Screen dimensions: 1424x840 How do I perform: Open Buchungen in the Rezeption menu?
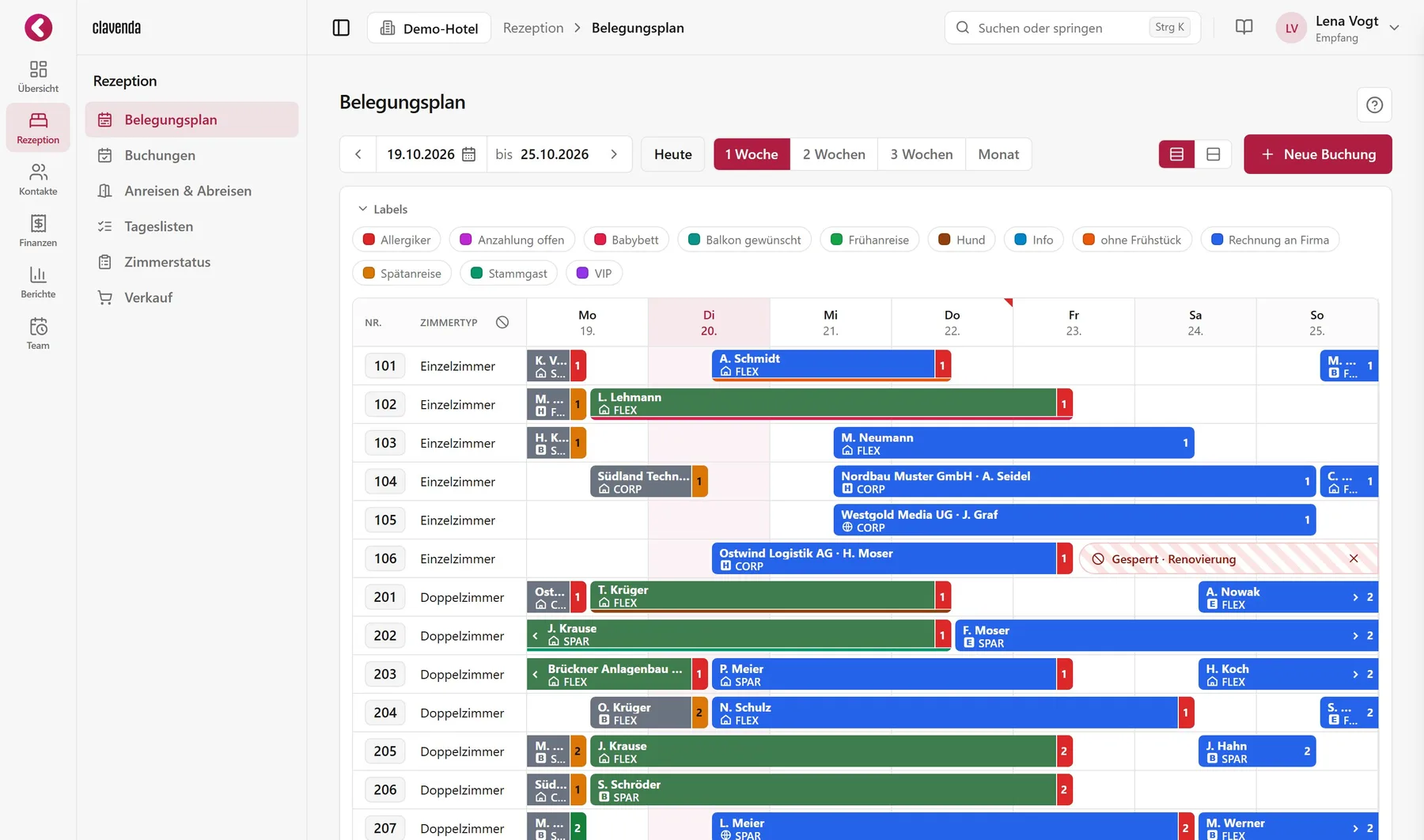191,155
